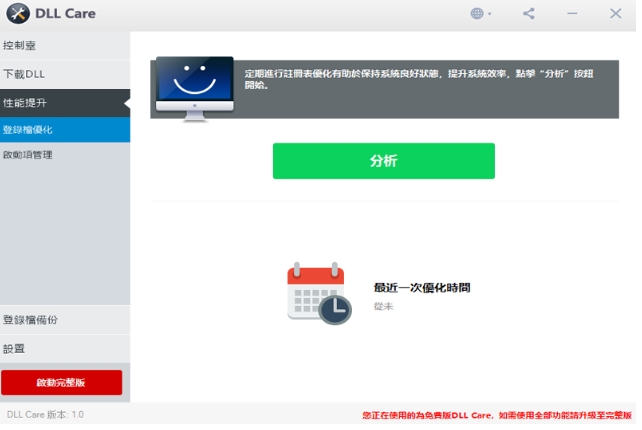Select 登錄檔優化 sub-item
642x430 pixels.
tap(65, 130)
